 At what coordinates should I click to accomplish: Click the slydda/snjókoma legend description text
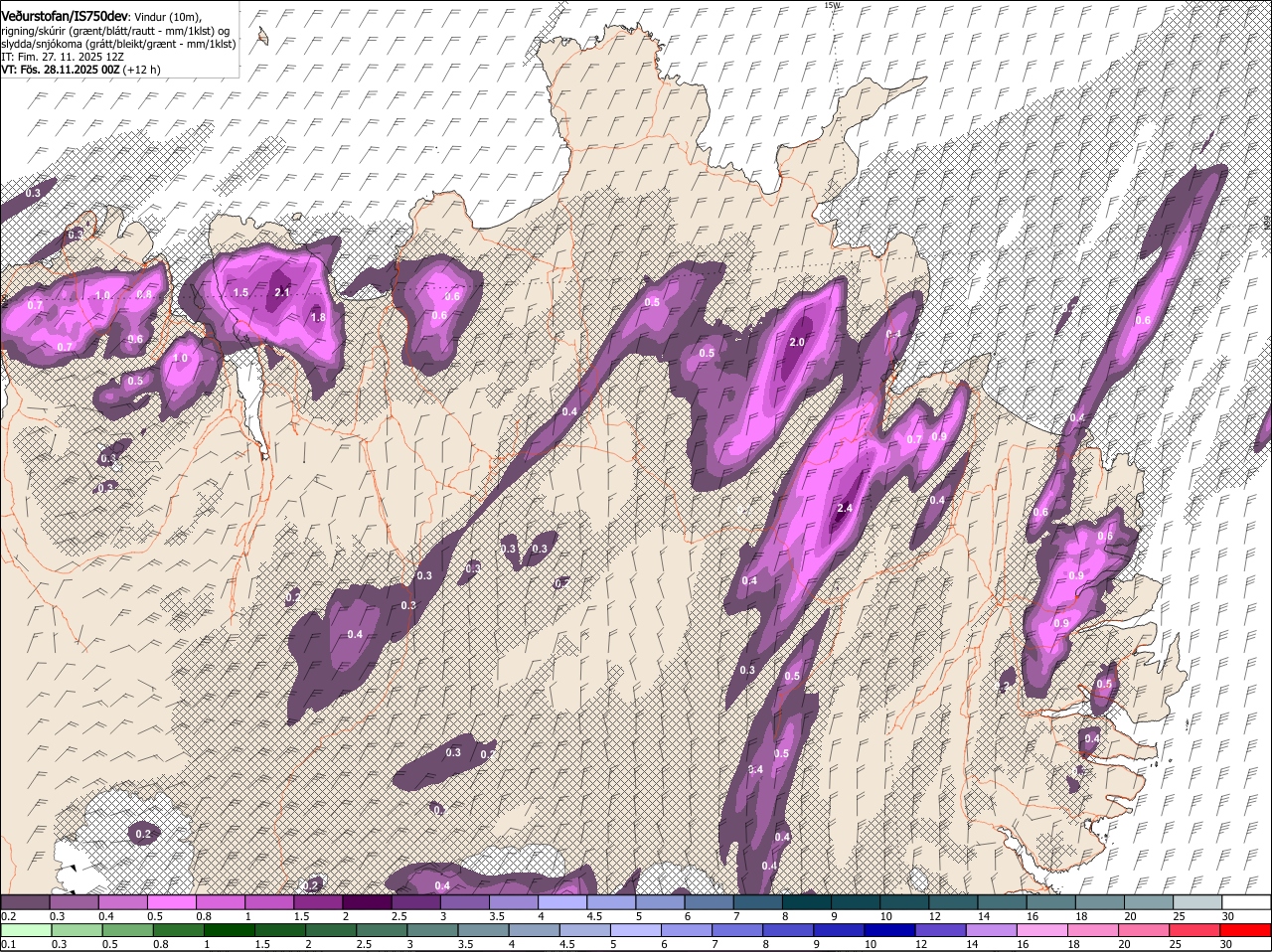point(118,44)
